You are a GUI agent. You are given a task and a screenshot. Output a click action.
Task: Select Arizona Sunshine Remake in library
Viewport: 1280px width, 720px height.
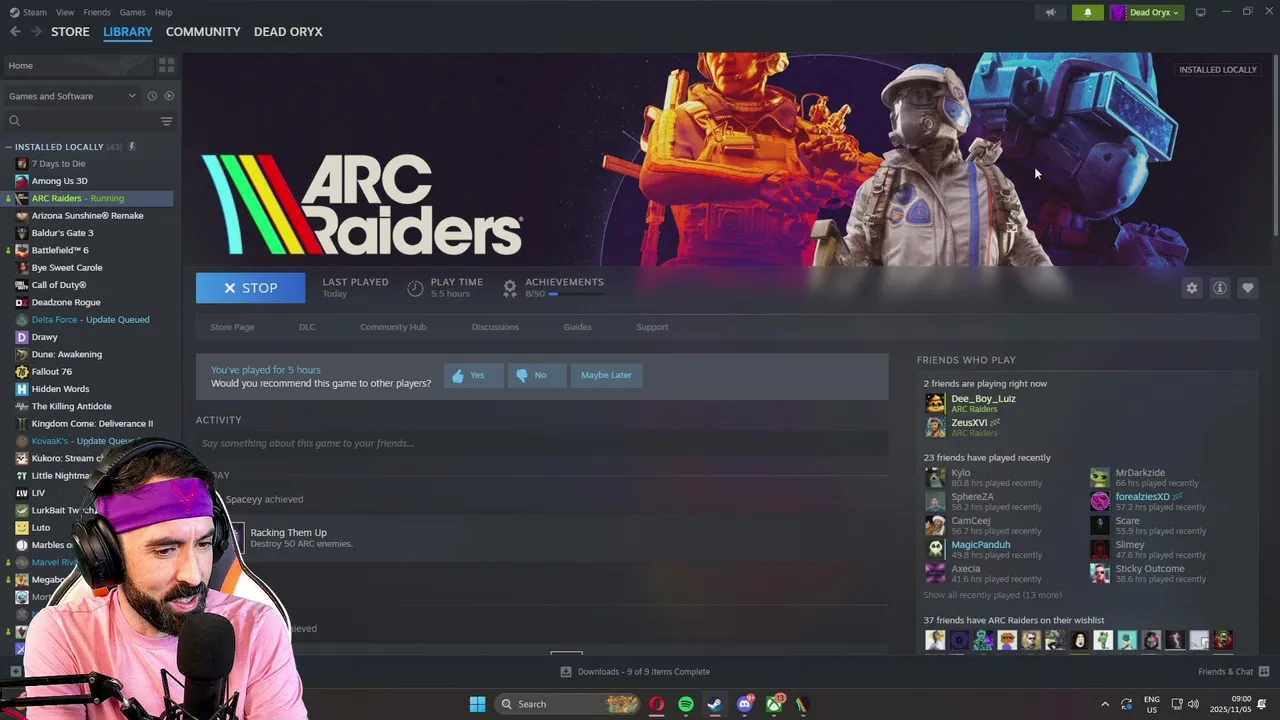coord(87,216)
